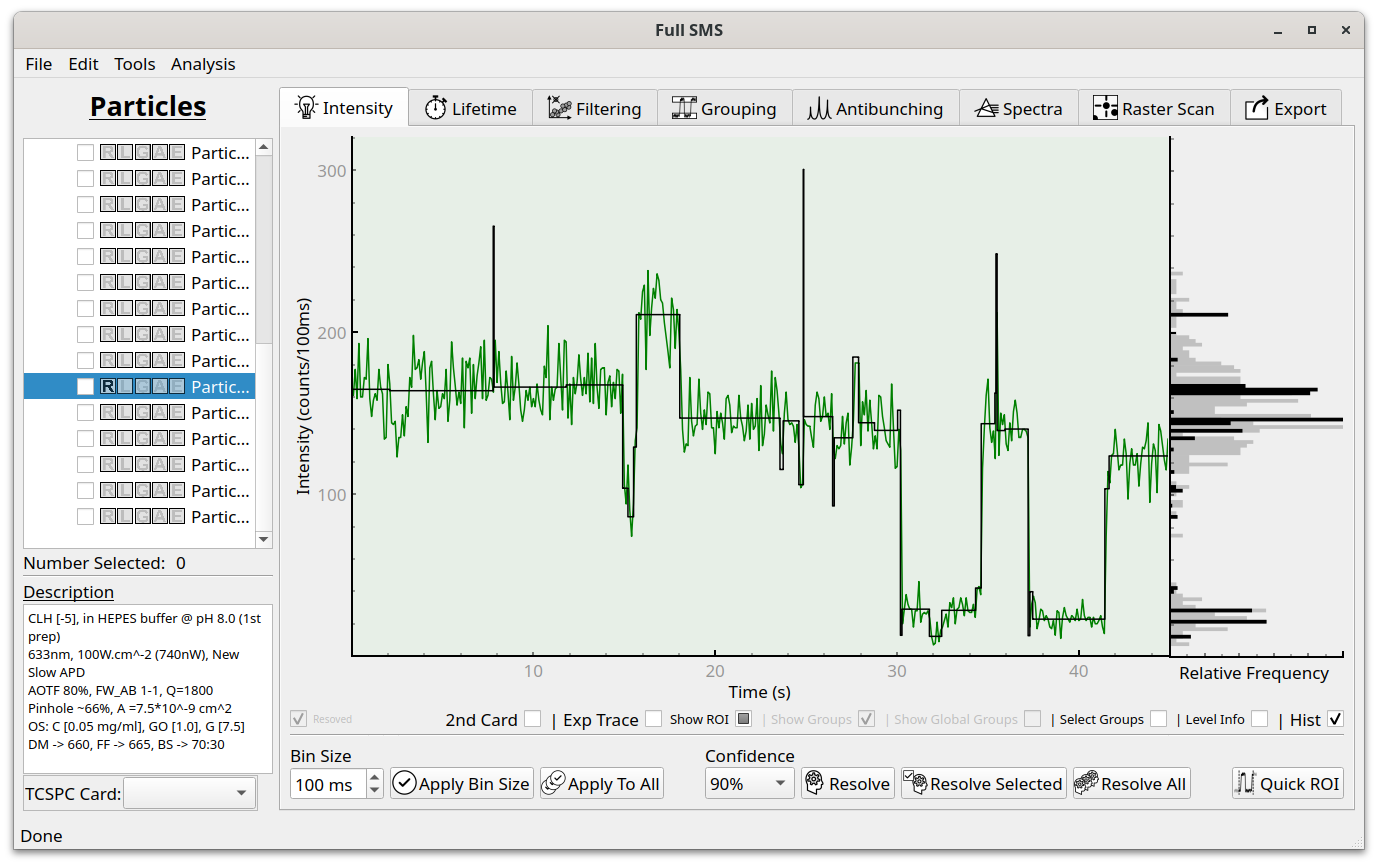Image resolution: width=1378 pixels, height=866 pixels.
Task: Open the Tools menu
Action: pos(135,64)
